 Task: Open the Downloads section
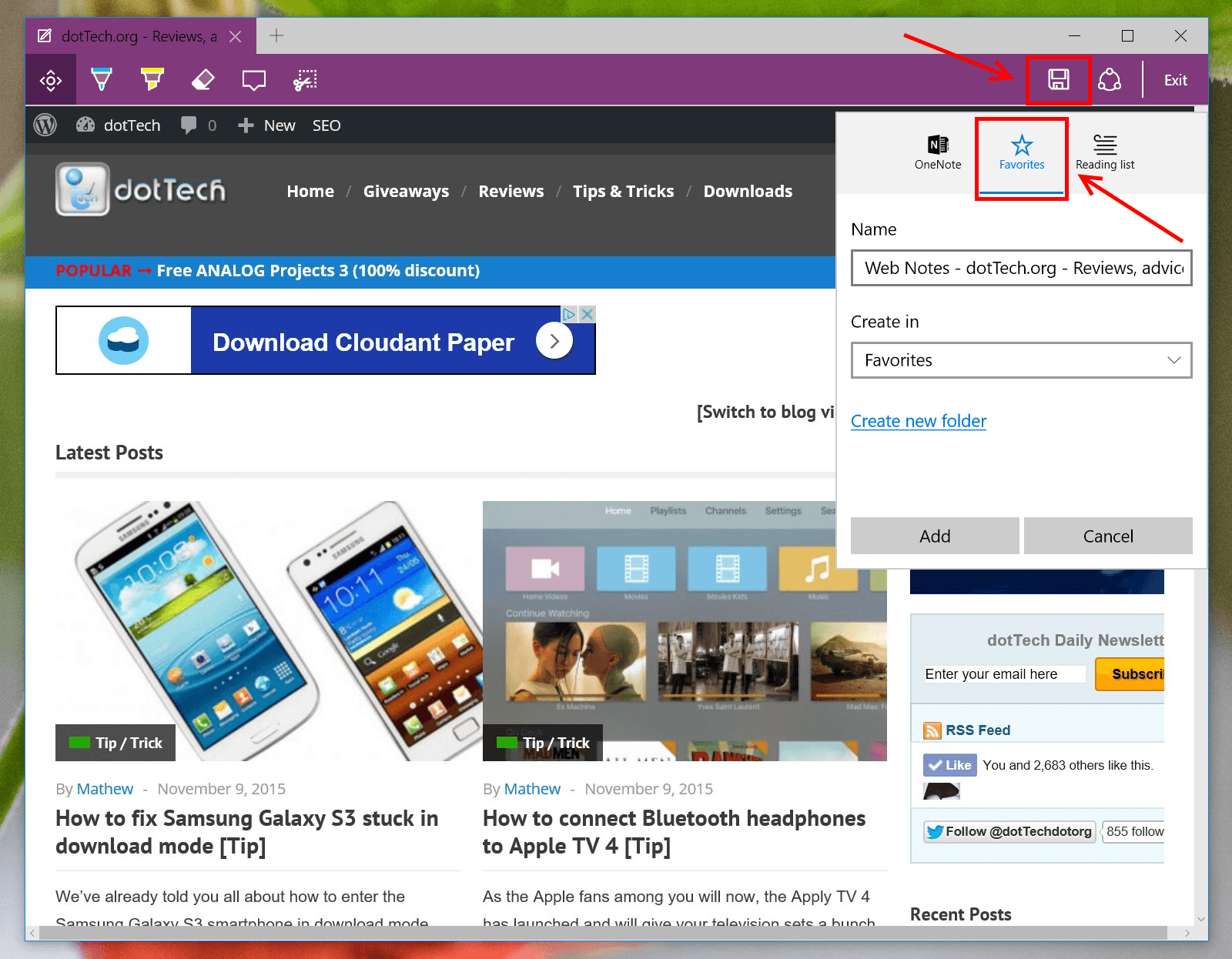[x=748, y=191]
